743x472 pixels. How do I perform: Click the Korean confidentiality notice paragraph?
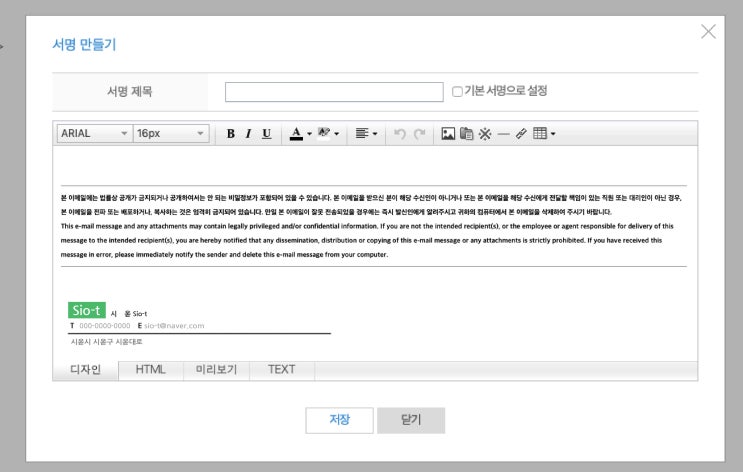(371, 205)
